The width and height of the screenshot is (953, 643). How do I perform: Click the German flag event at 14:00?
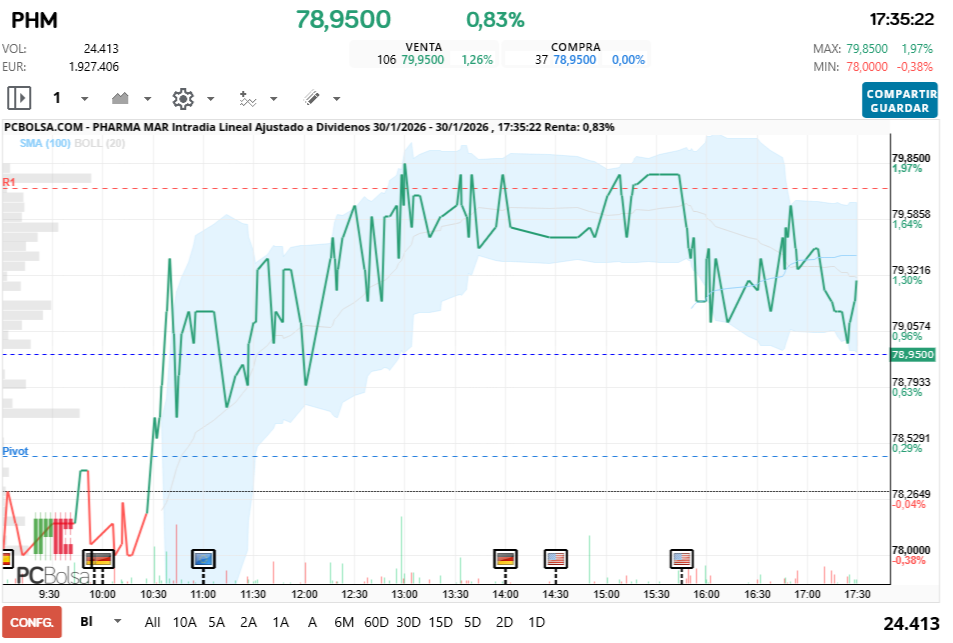tap(505, 558)
